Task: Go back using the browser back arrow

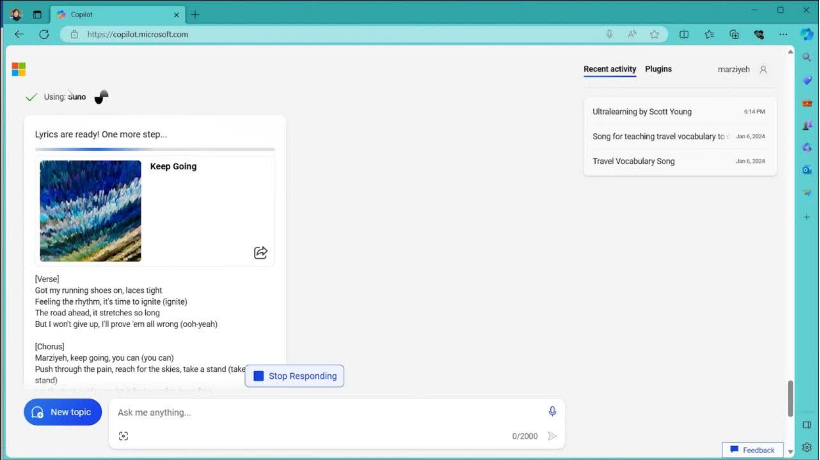Action: pyautogui.click(x=19, y=34)
